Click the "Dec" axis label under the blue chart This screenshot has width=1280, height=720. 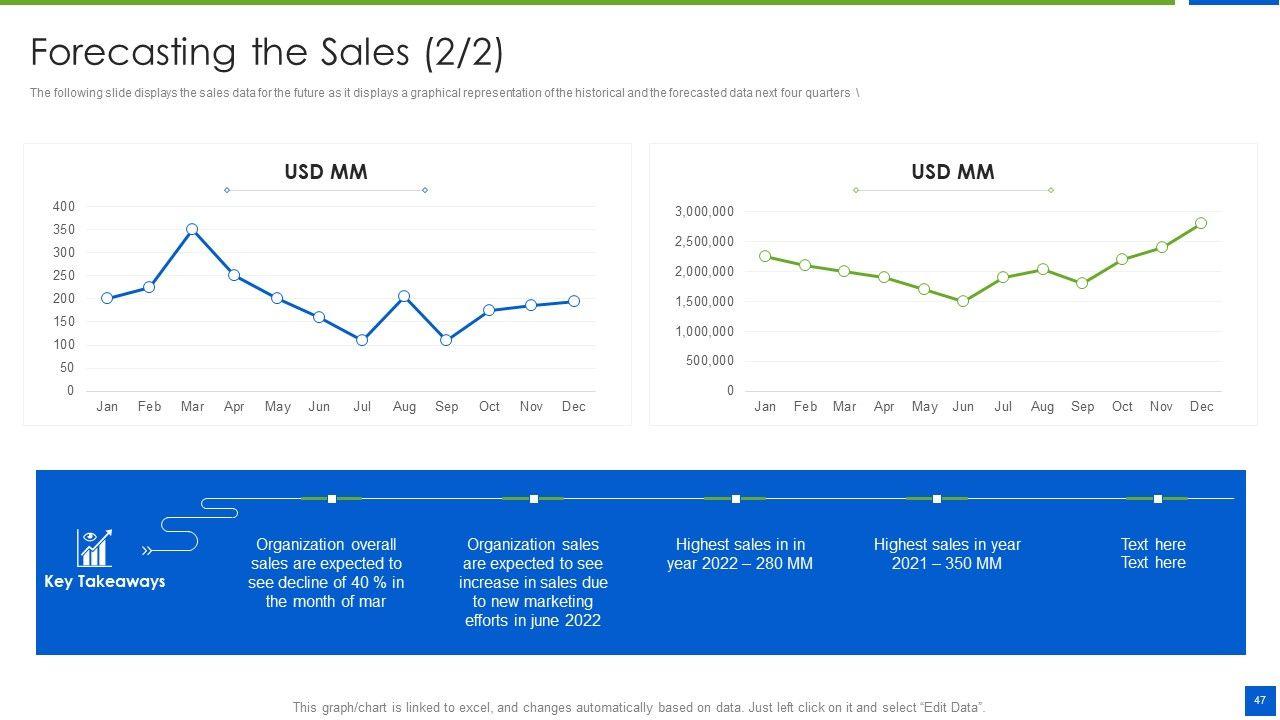pyautogui.click(x=574, y=406)
